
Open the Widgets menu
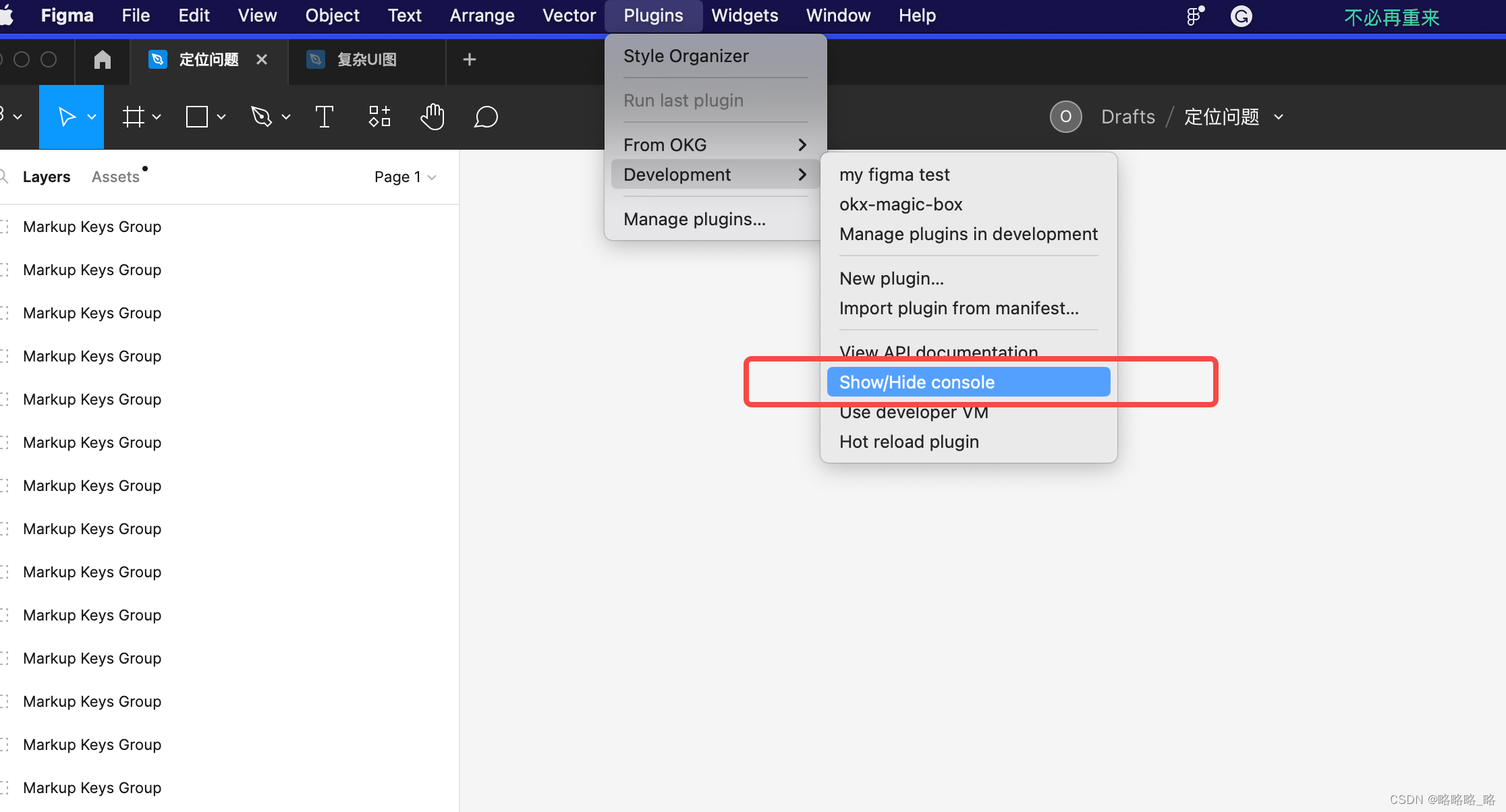click(744, 16)
